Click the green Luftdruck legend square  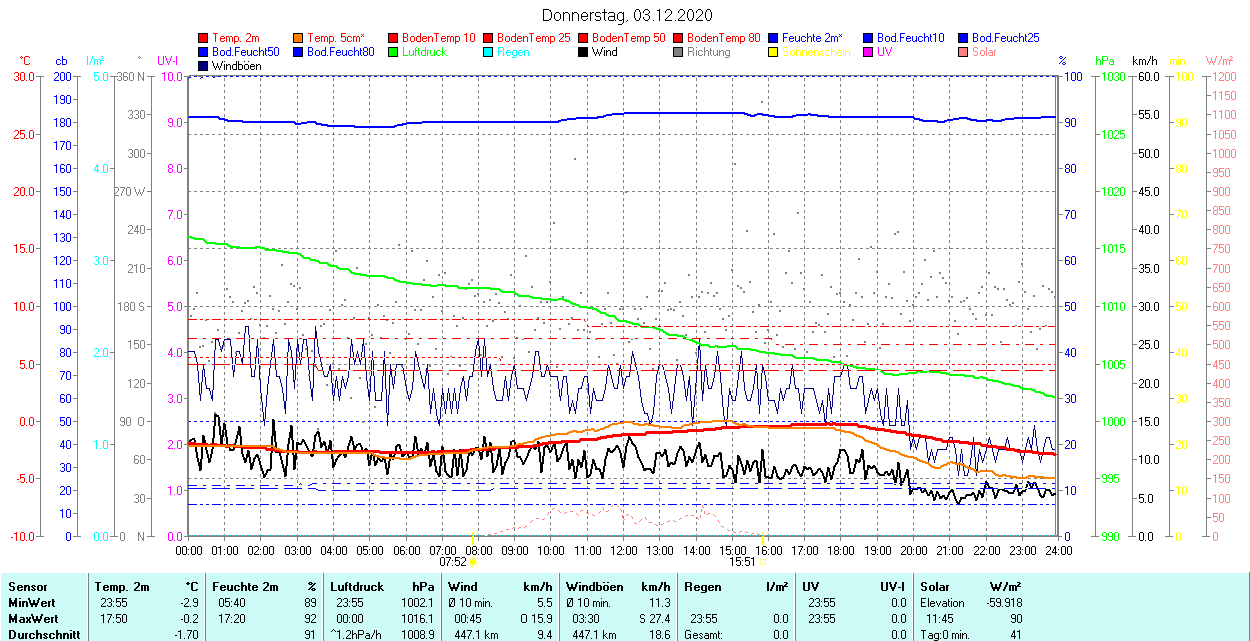click(x=394, y=52)
